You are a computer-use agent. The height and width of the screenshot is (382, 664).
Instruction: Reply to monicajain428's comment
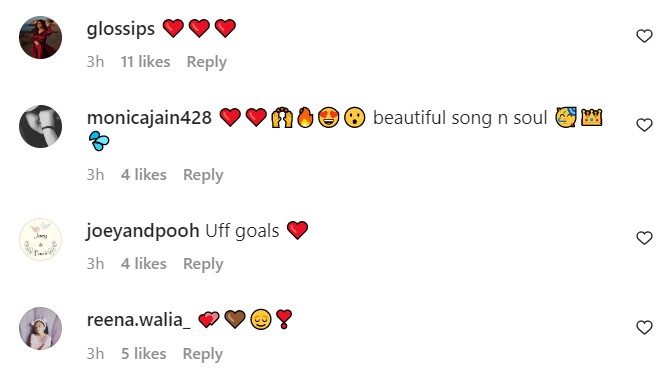coord(203,175)
